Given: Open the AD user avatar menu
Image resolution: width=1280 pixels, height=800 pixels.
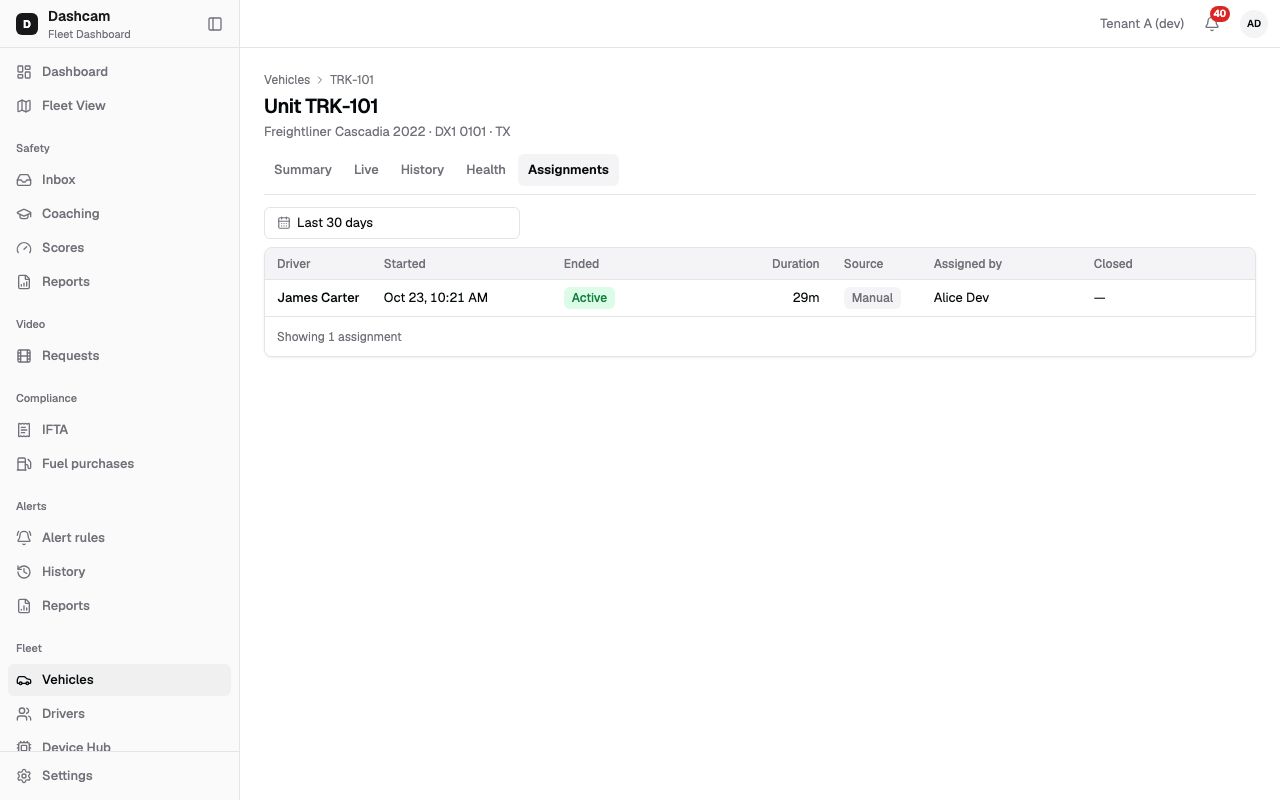Looking at the screenshot, I should (x=1253, y=24).
